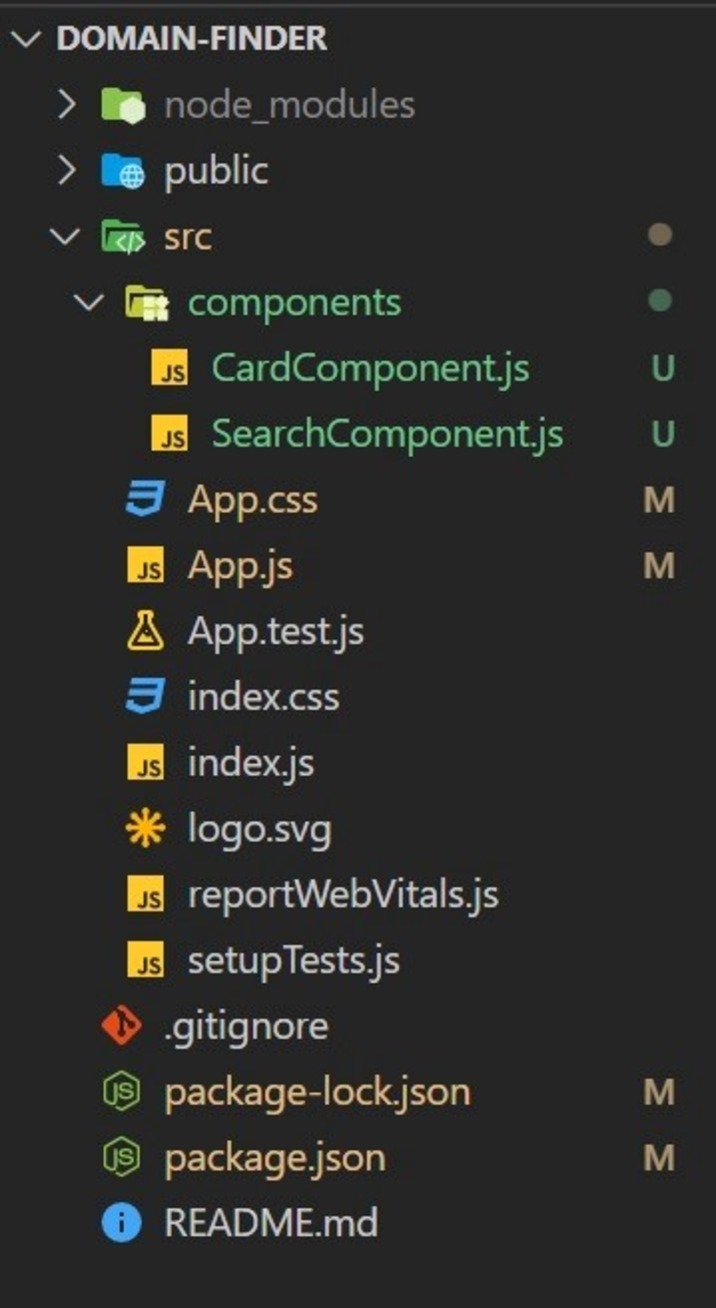Click the components folder icon
This screenshot has height=1308, width=716.
[x=146, y=303]
